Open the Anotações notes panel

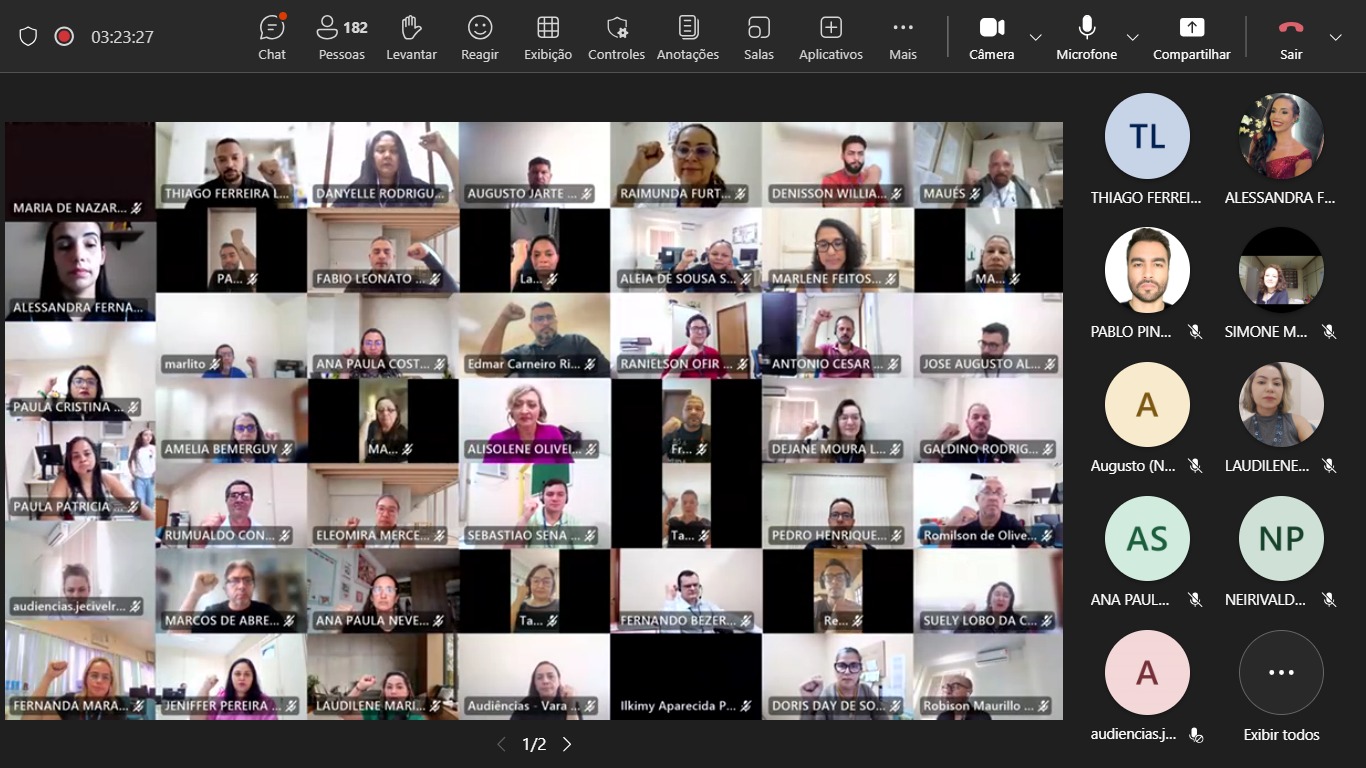(688, 37)
